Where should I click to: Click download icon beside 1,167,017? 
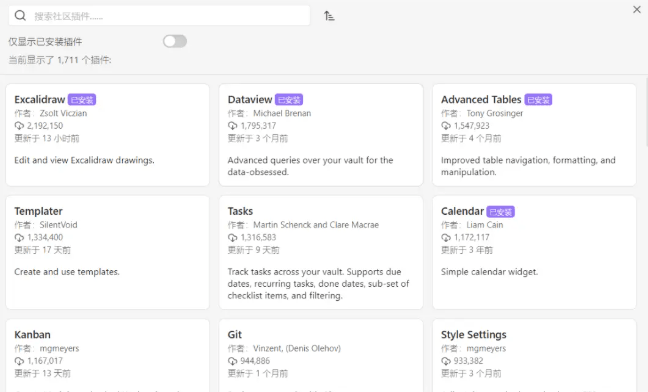click(19, 361)
